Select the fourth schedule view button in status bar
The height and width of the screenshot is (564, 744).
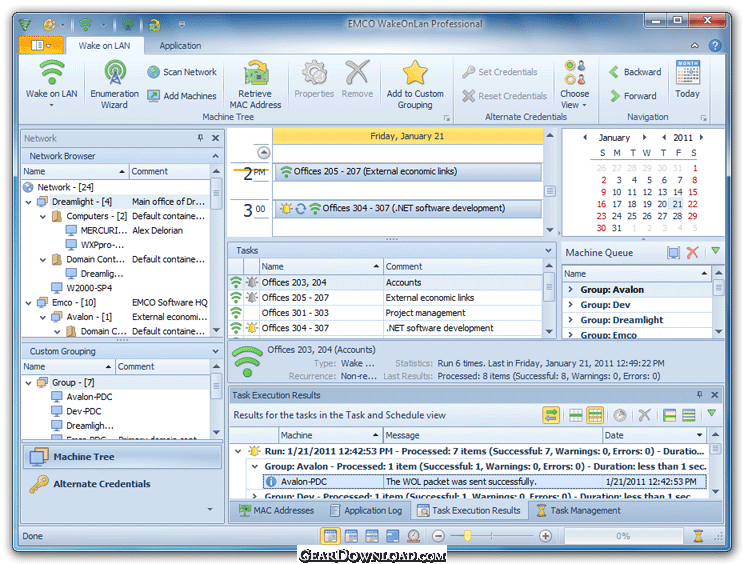pyautogui.click(x=392, y=536)
